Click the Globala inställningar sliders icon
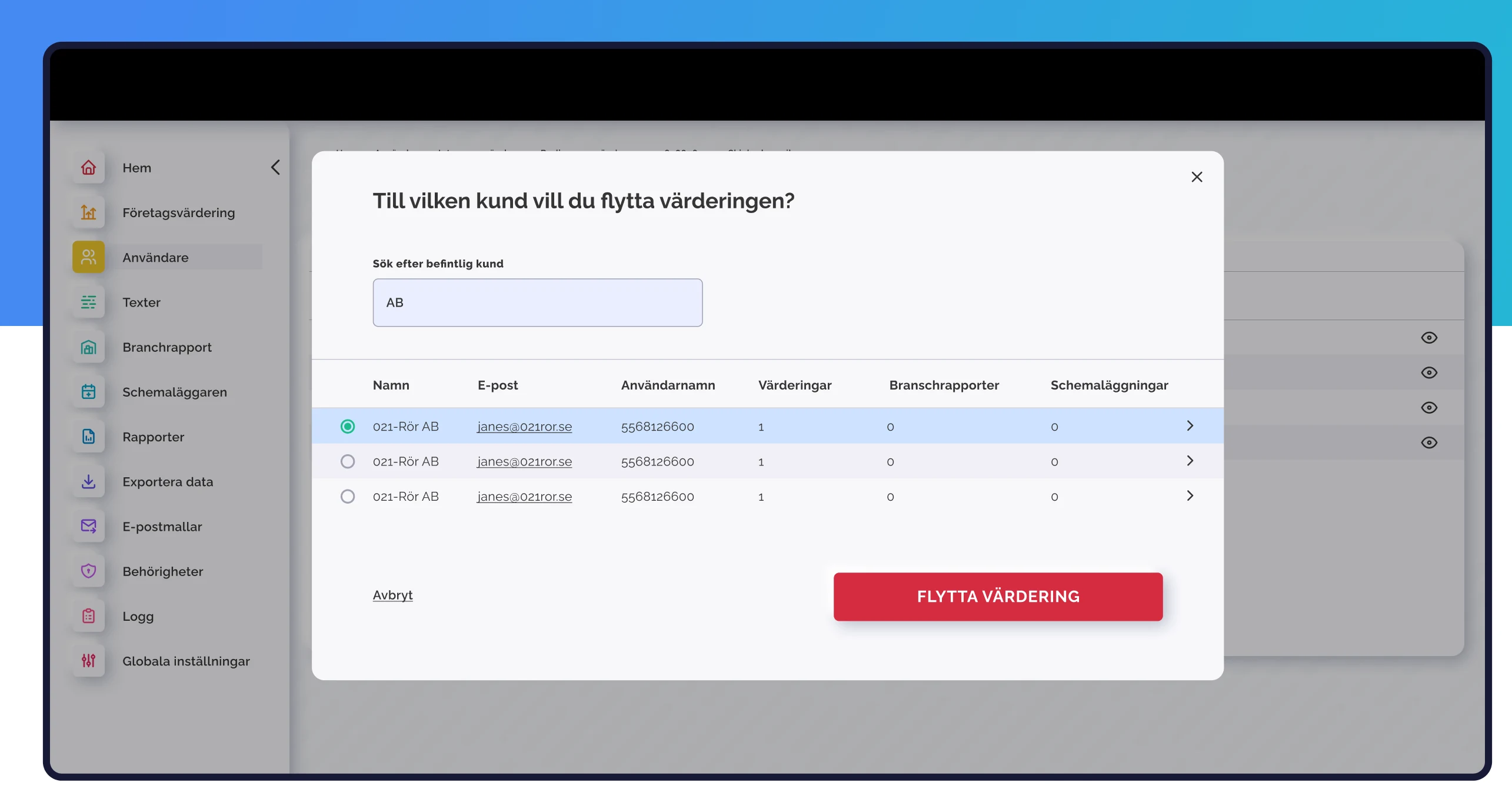Viewport: 1512px width, 812px height. coord(88,661)
